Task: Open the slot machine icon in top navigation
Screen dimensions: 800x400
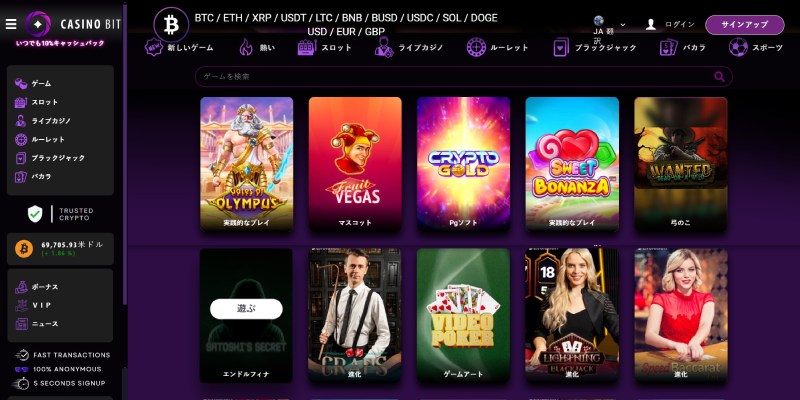Action: tap(307, 47)
